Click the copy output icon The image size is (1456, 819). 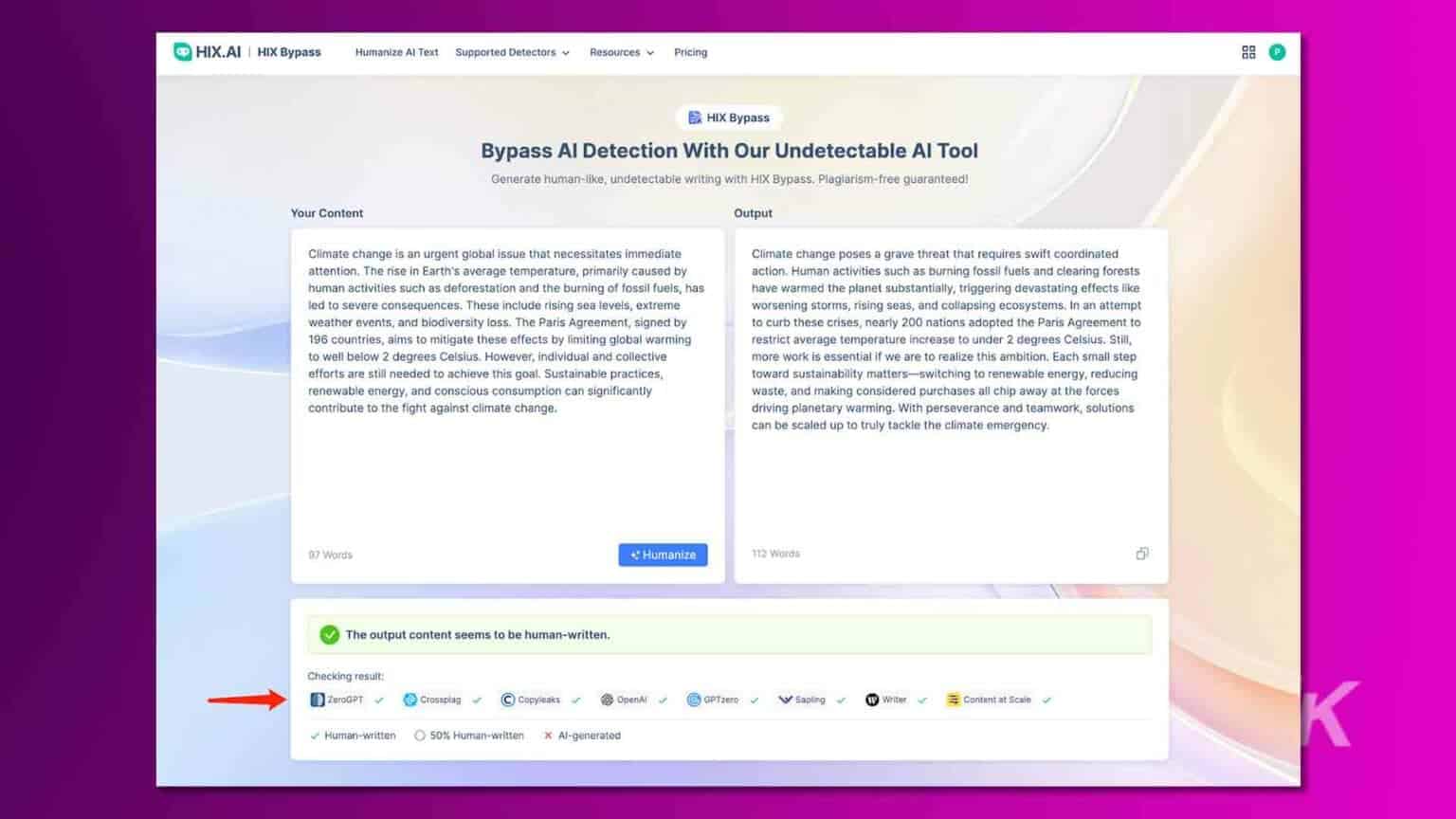1142,554
